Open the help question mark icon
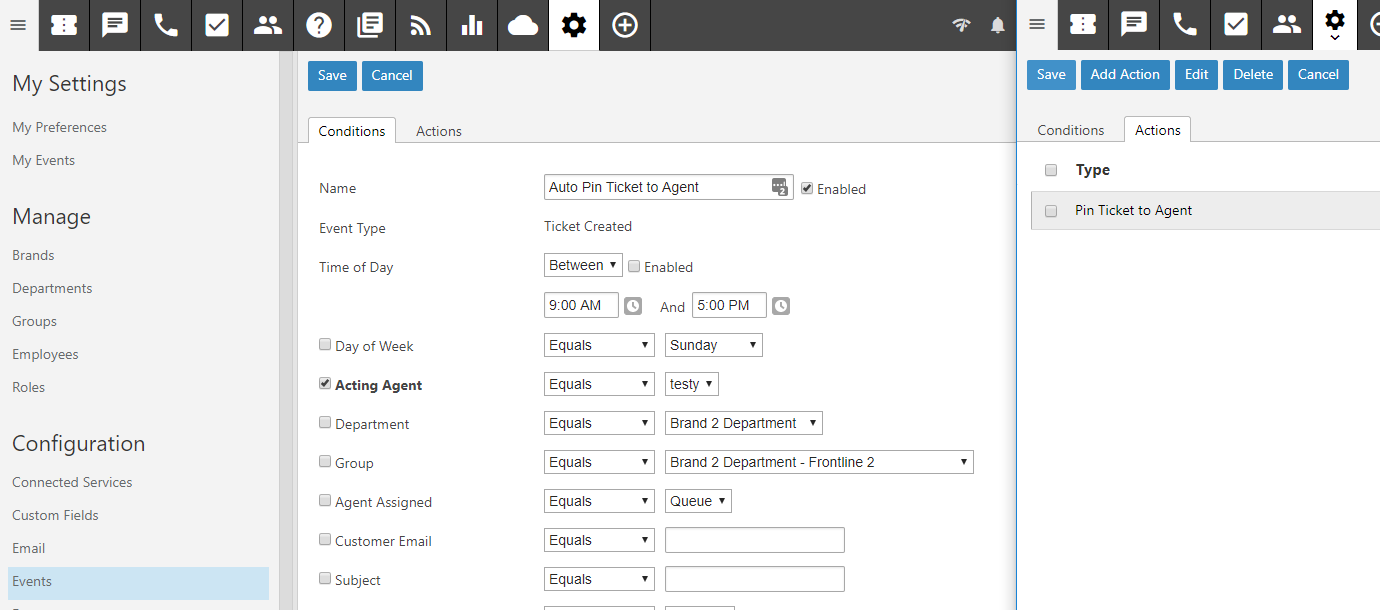The width and height of the screenshot is (1380, 610). pos(319,25)
